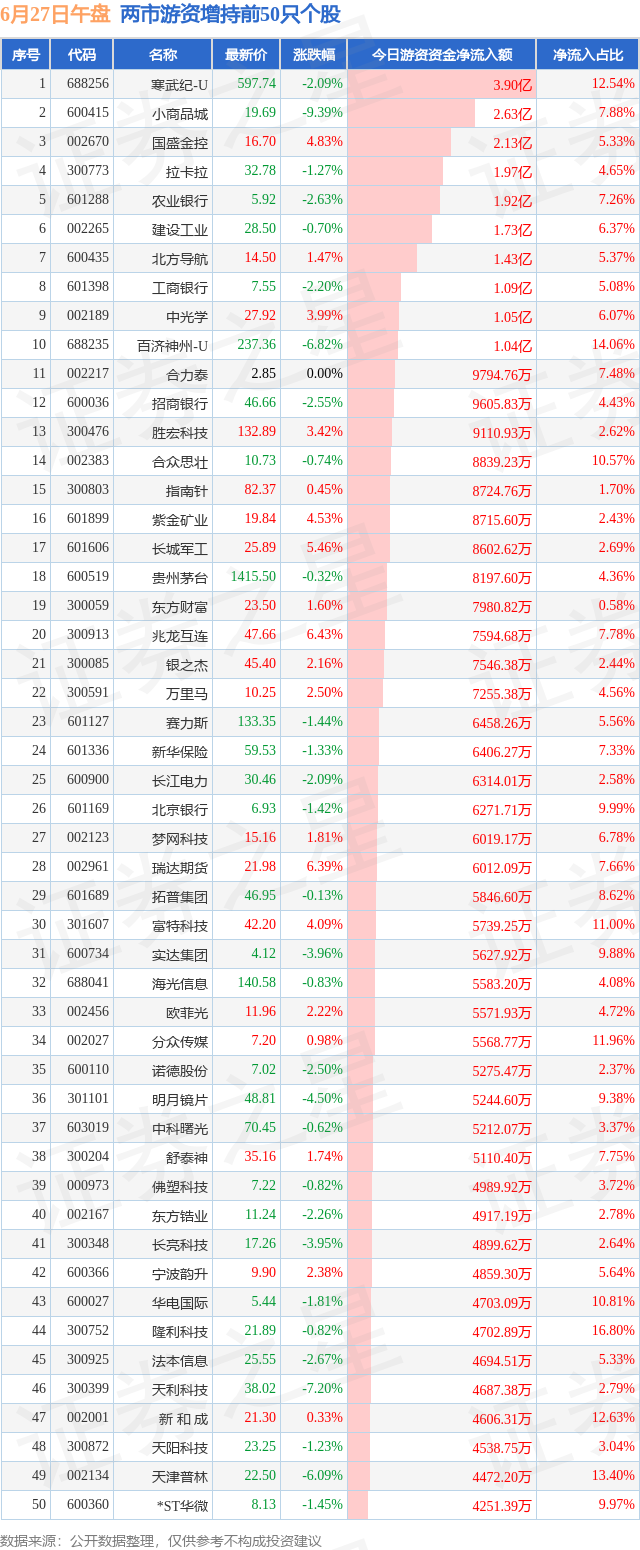This screenshot has width=640, height=1550.
Task: Select stock name 农业银行
Action: coord(180,200)
